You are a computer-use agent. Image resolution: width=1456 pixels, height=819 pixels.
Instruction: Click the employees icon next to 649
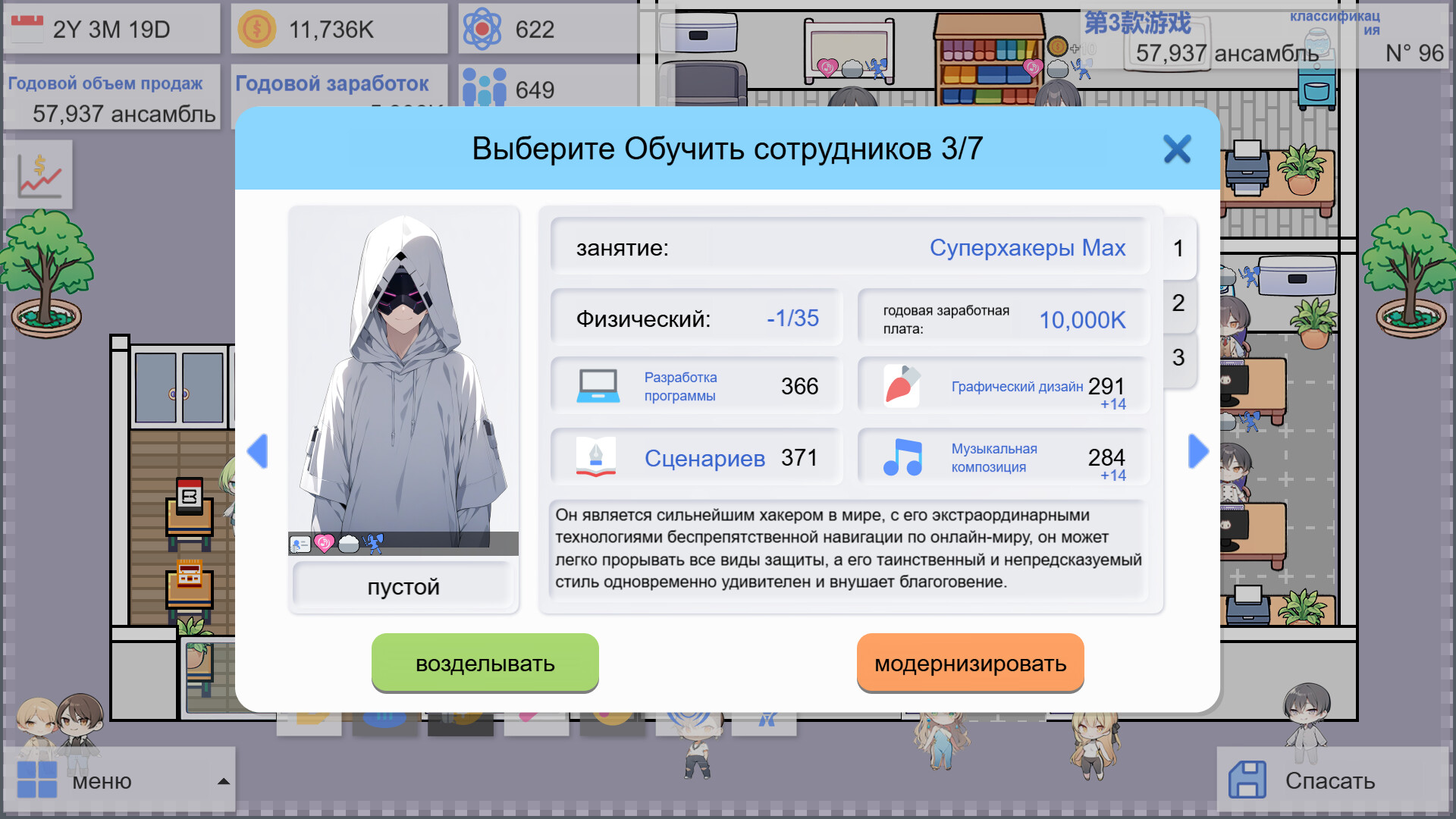(486, 85)
